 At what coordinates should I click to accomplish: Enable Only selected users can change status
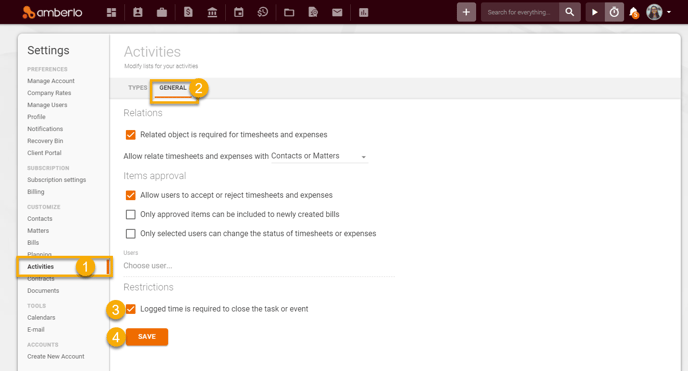(130, 234)
